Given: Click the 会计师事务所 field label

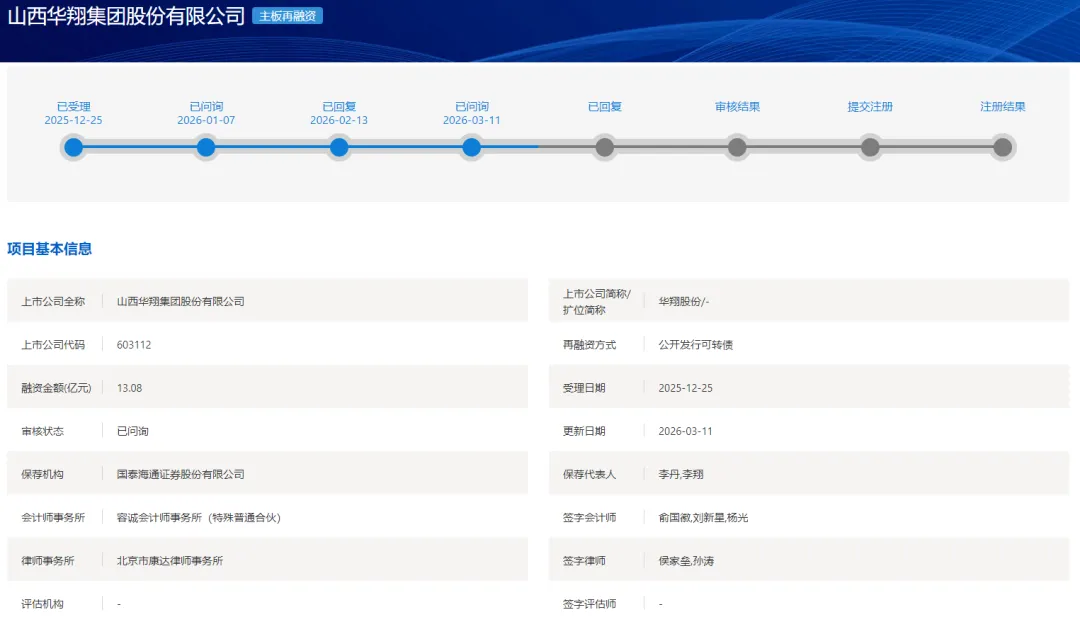Looking at the screenshot, I should (53, 518).
